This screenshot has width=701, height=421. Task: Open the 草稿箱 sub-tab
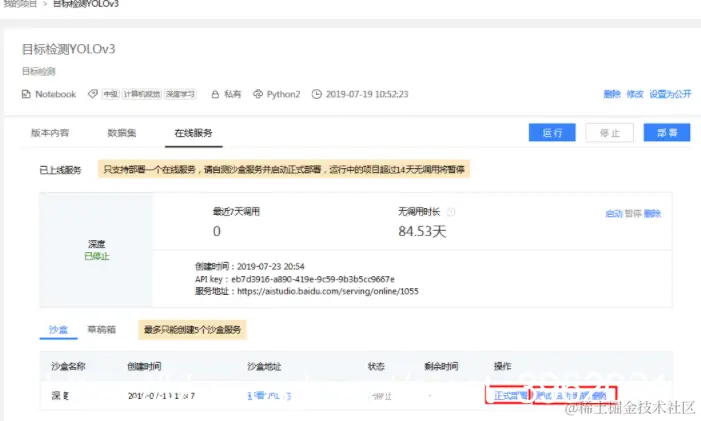(x=101, y=330)
